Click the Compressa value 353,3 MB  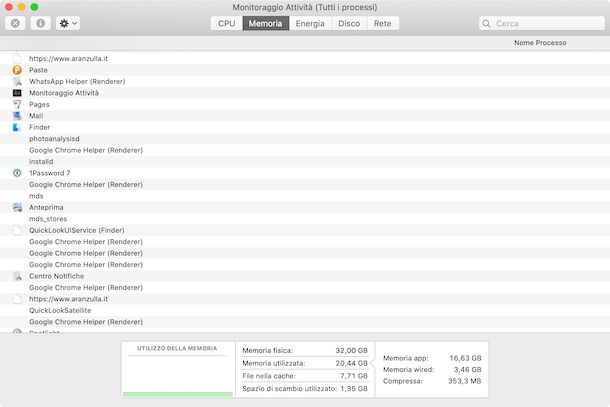464,381
